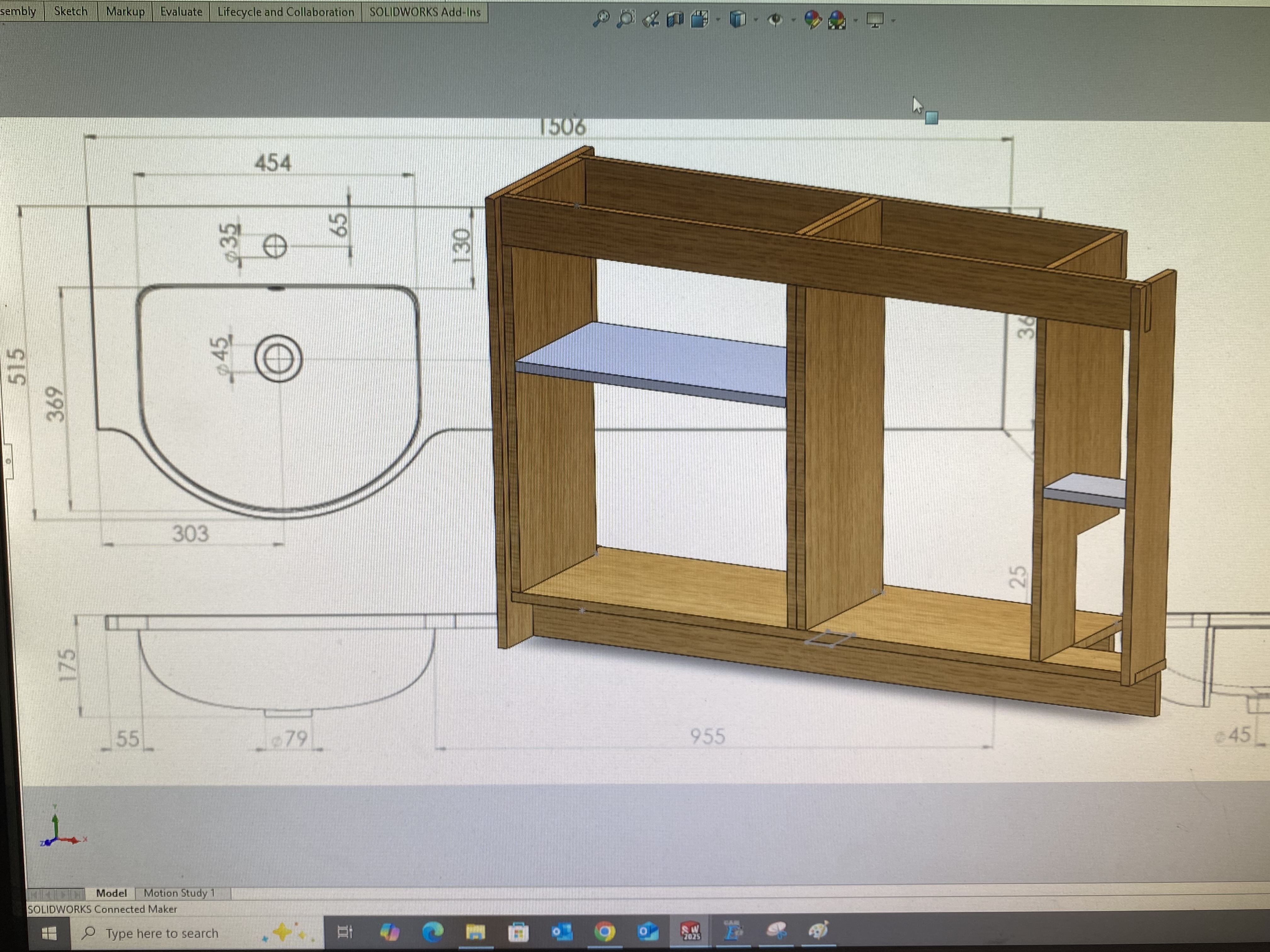Click the Zoom to Fit icon
Viewport: 1270px width, 952px height.
(x=601, y=19)
